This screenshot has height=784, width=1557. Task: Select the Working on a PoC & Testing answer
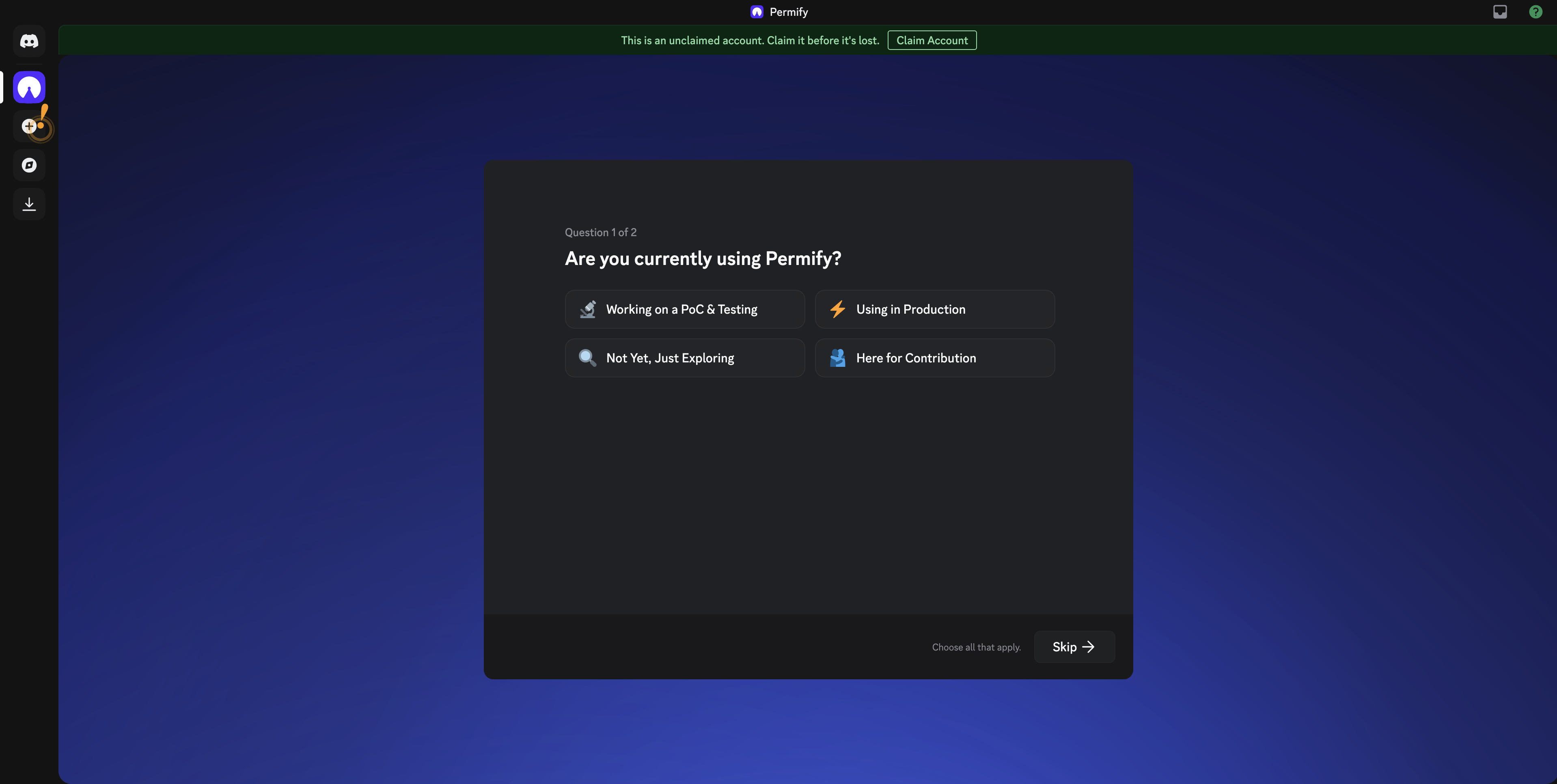pyautogui.click(x=684, y=309)
